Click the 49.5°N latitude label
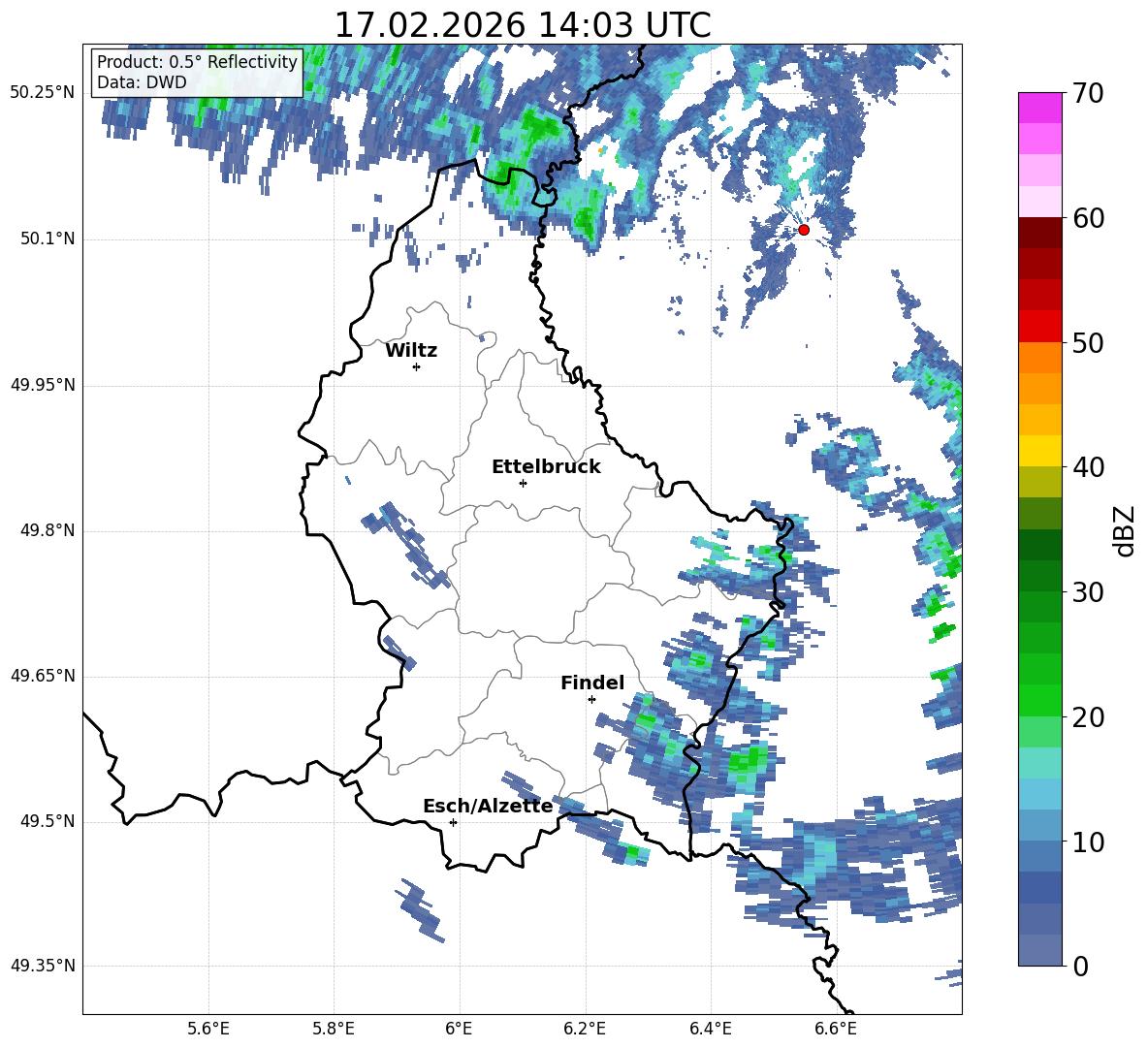Screen dimensions: 1148x1048 (x=48, y=821)
